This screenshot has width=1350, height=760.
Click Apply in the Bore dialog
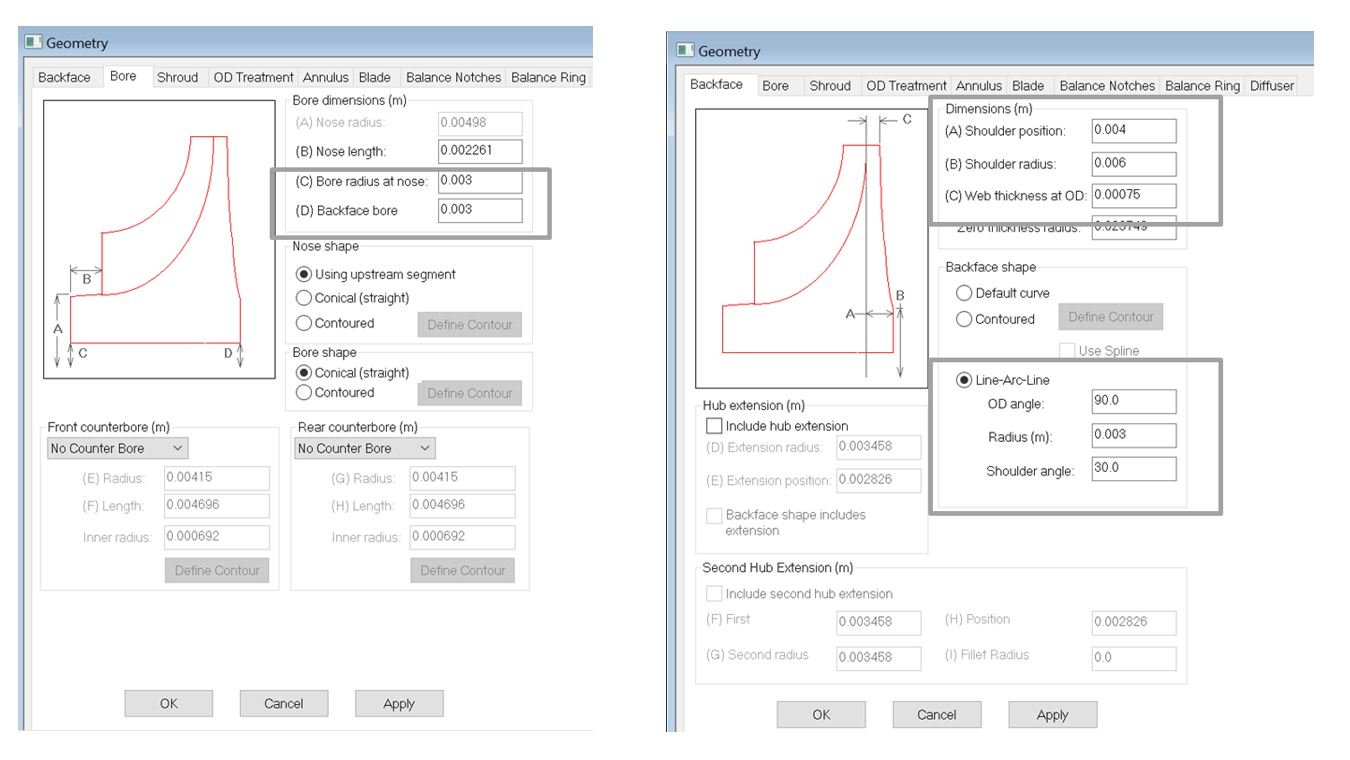398,704
